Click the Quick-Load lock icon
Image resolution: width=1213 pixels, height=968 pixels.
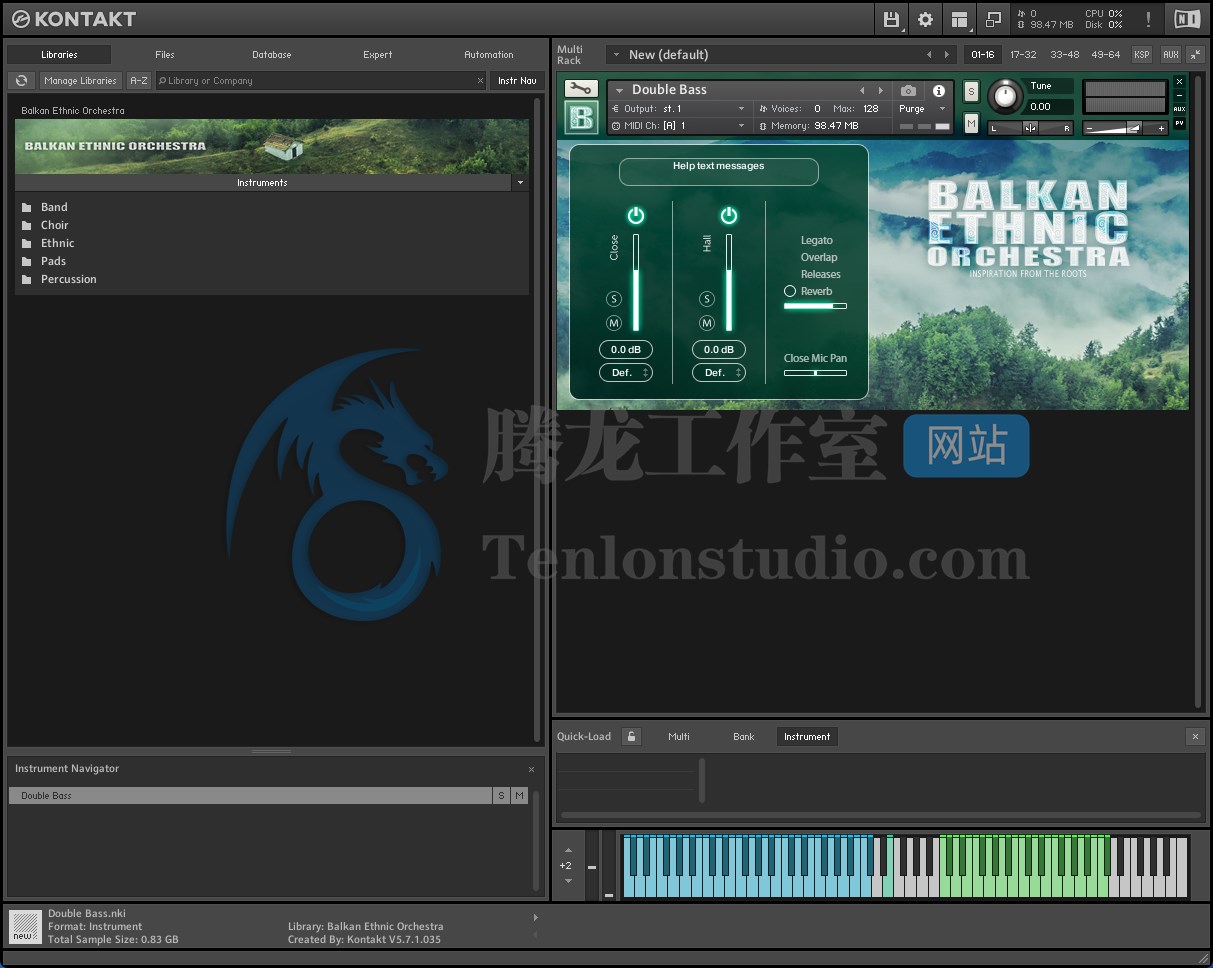tap(631, 736)
